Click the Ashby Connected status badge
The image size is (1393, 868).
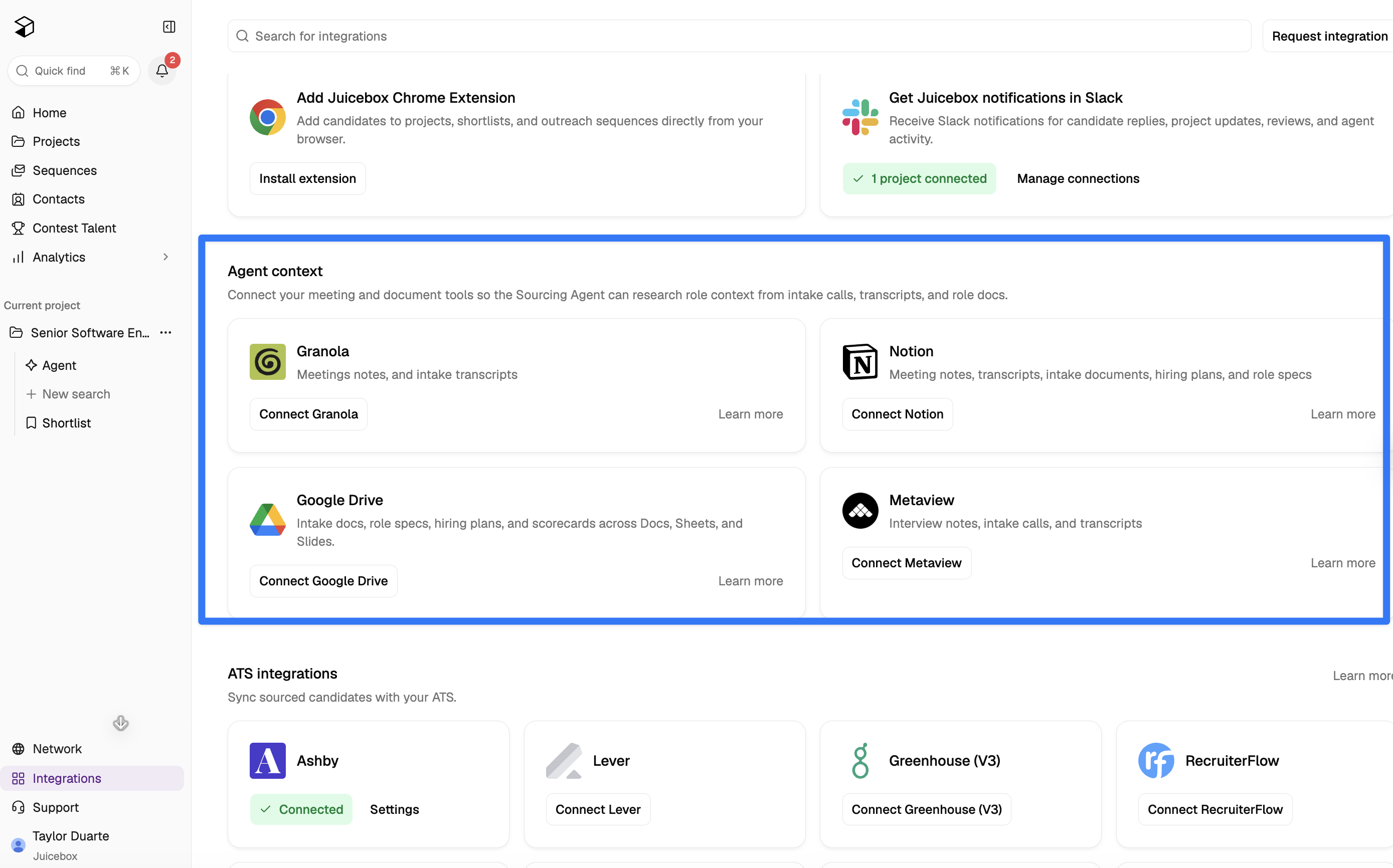coord(301,809)
